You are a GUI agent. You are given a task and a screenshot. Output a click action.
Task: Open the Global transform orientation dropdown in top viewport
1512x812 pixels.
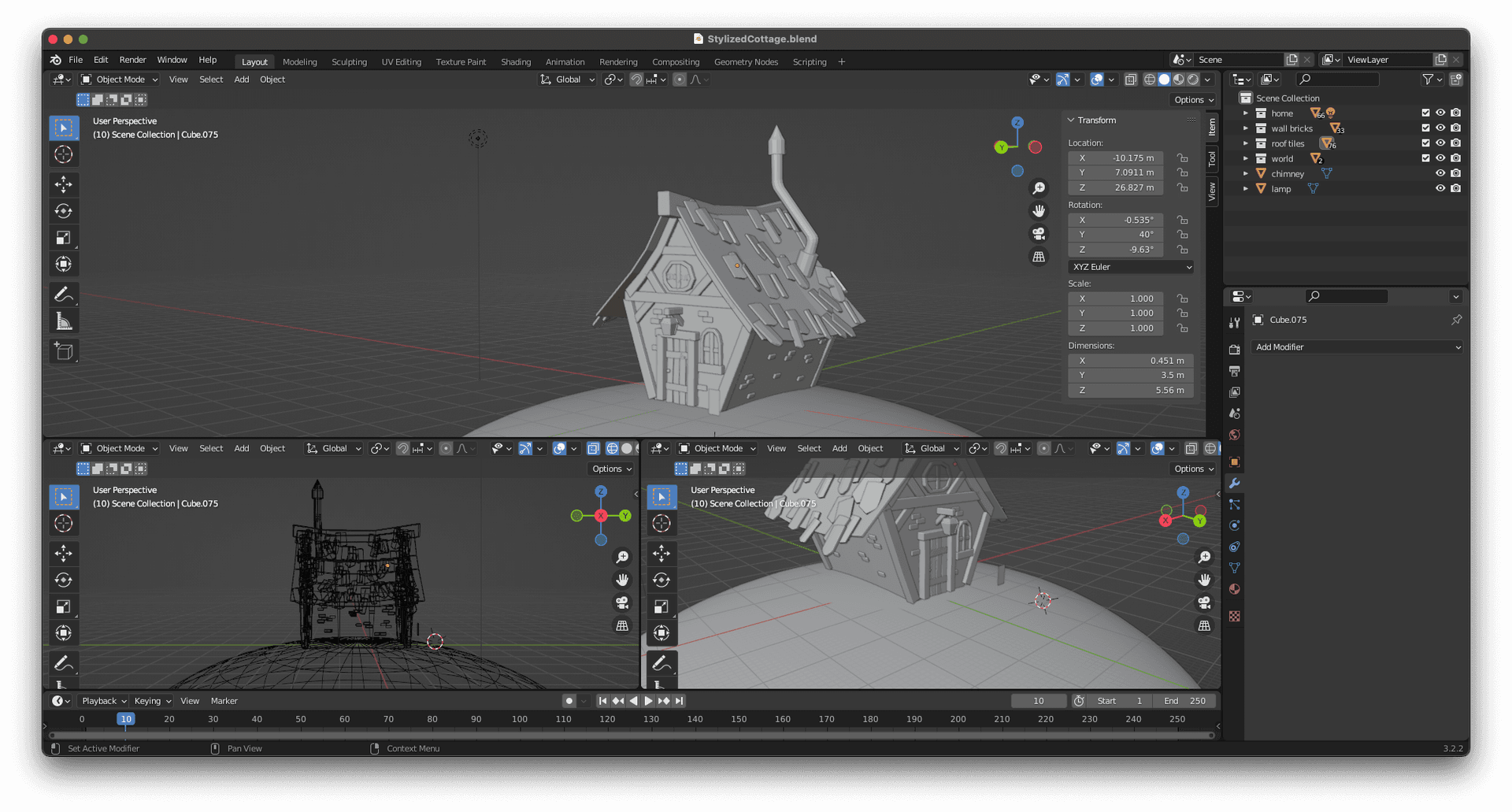pos(567,80)
